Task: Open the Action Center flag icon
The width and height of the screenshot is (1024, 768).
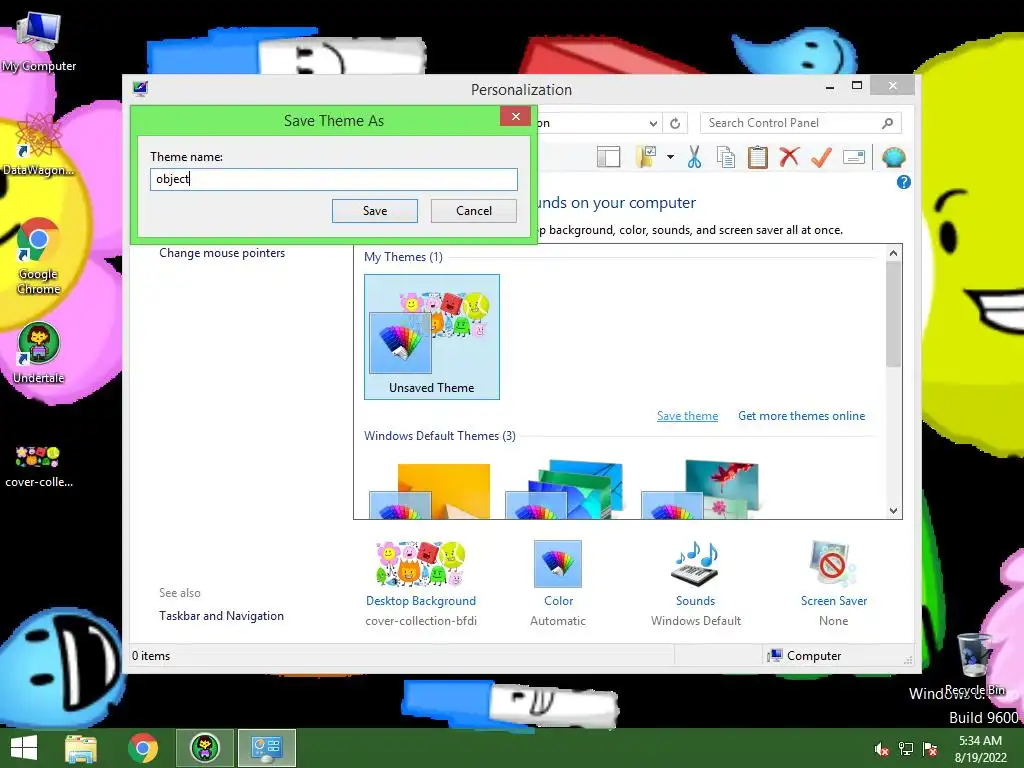Action: 930,749
